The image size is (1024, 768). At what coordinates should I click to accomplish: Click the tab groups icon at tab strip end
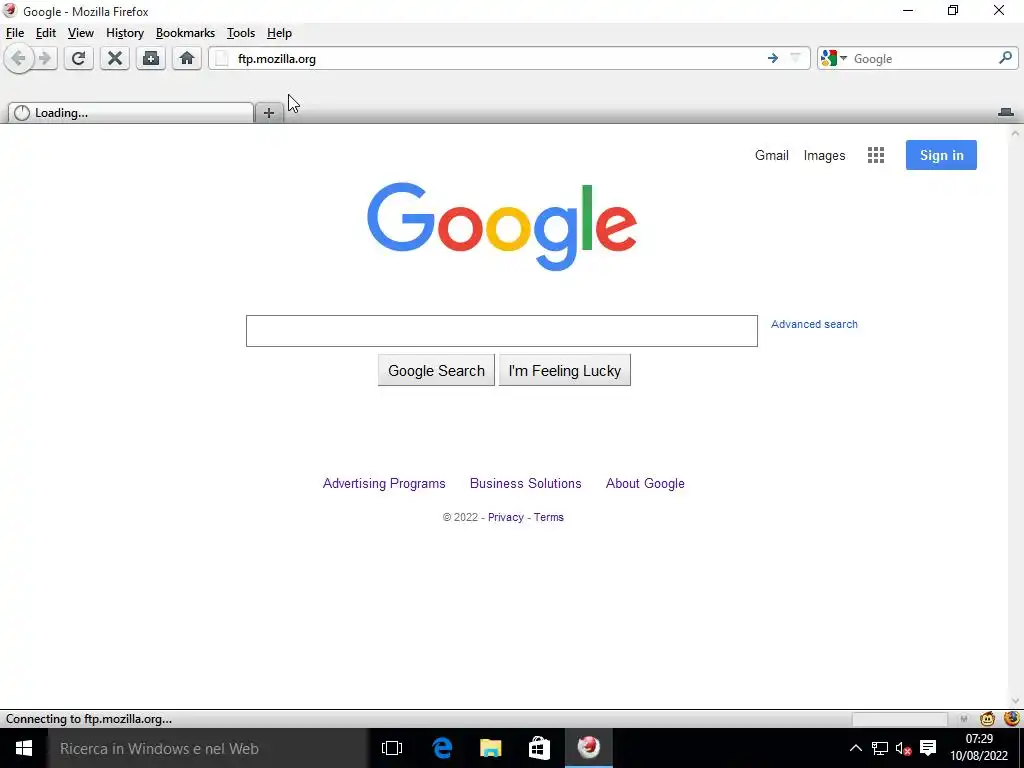[x=1006, y=112]
